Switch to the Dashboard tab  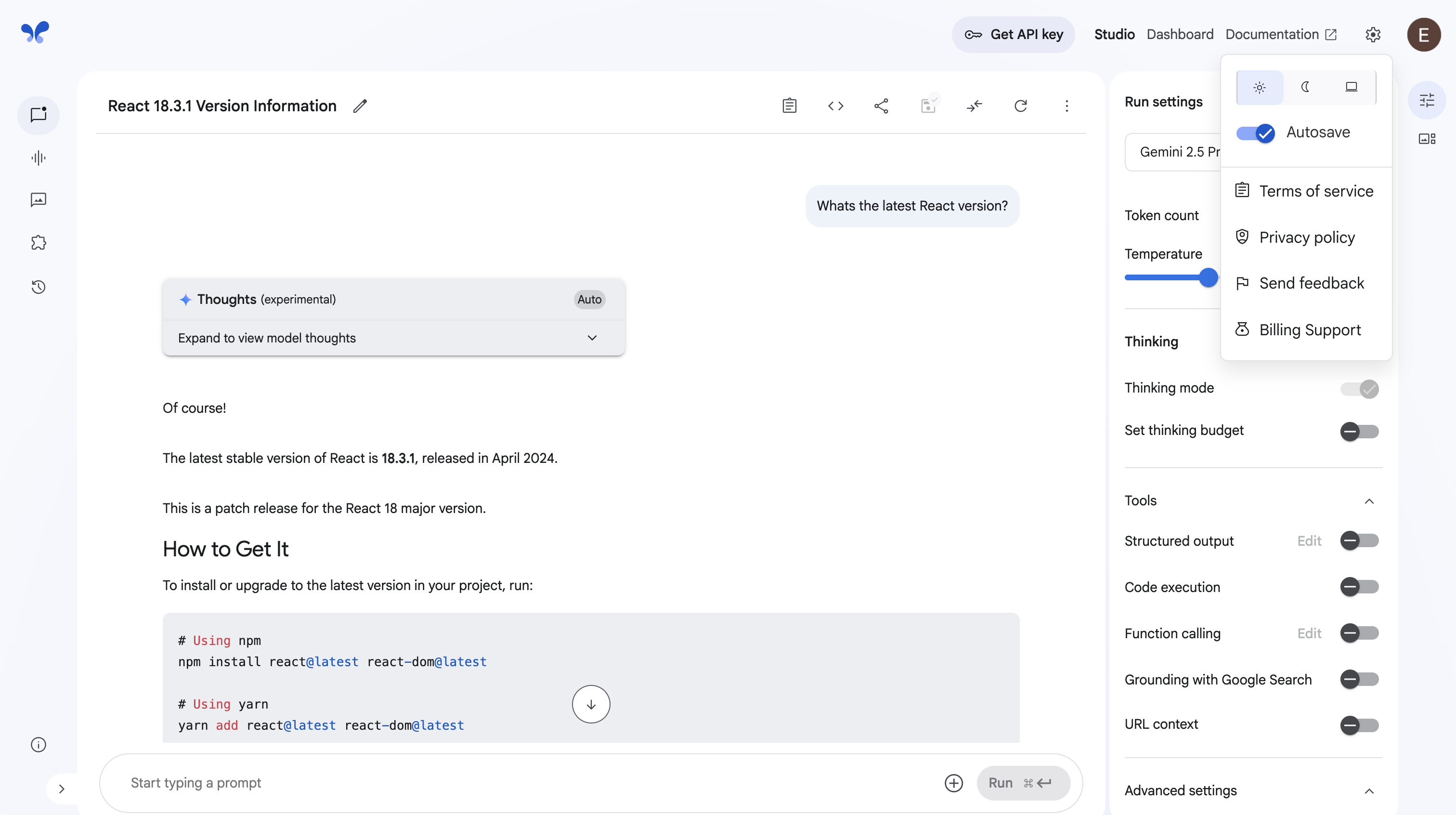[1180, 35]
